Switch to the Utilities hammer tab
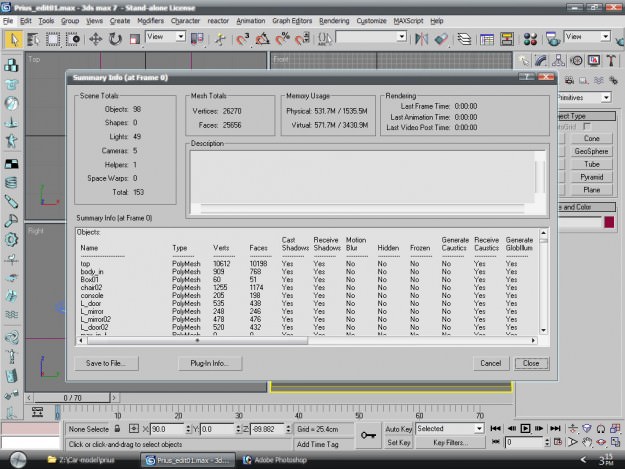This screenshot has height=469, width=625. (x=611, y=61)
